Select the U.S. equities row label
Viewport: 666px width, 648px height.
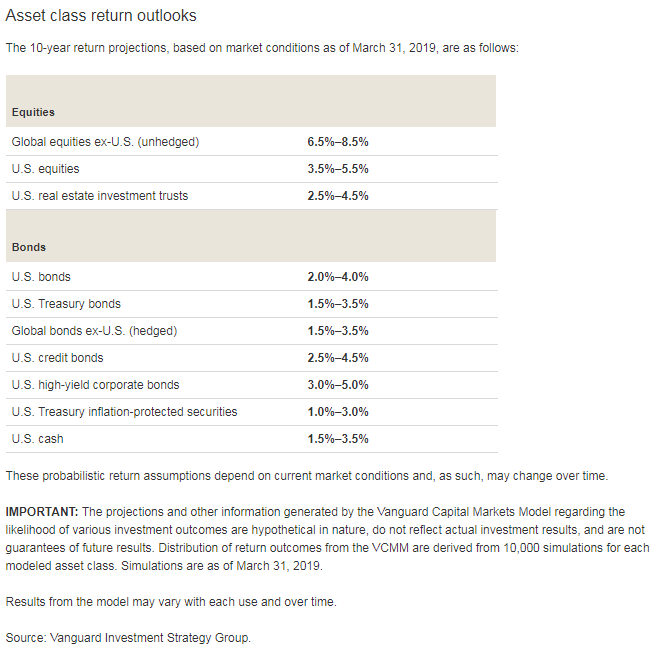45,169
